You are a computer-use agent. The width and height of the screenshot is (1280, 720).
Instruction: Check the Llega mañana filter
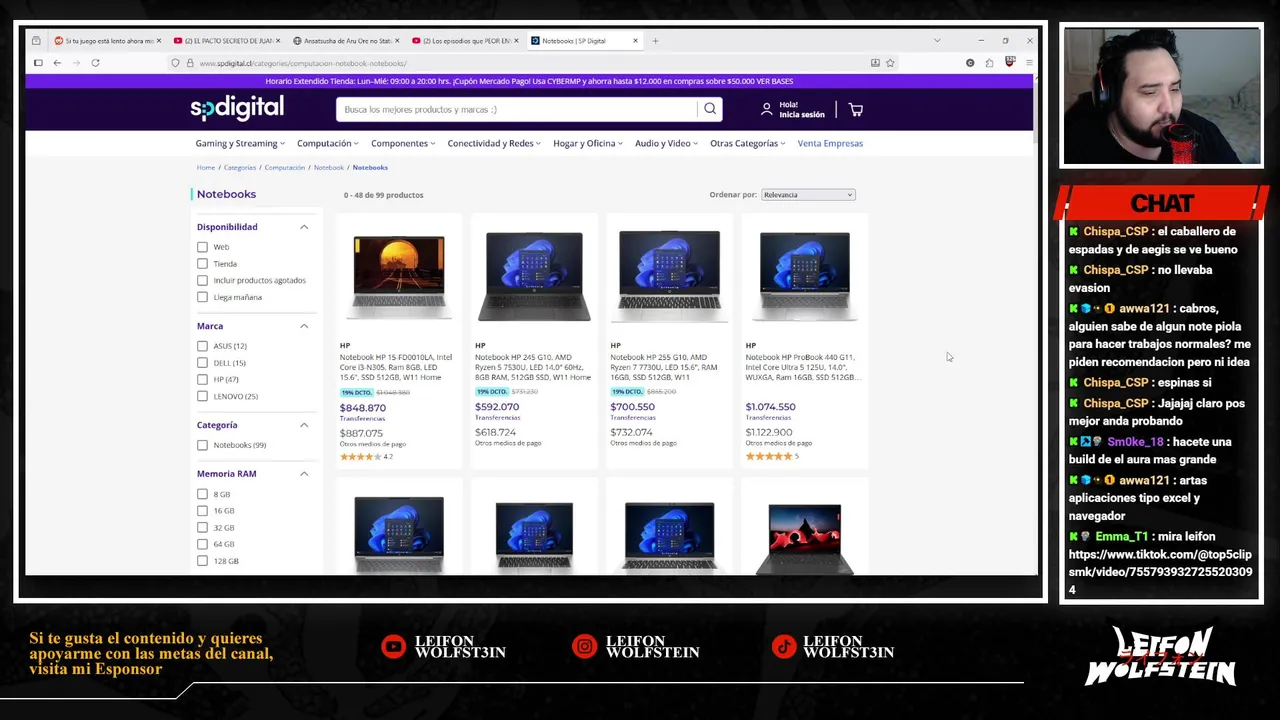(x=202, y=297)
